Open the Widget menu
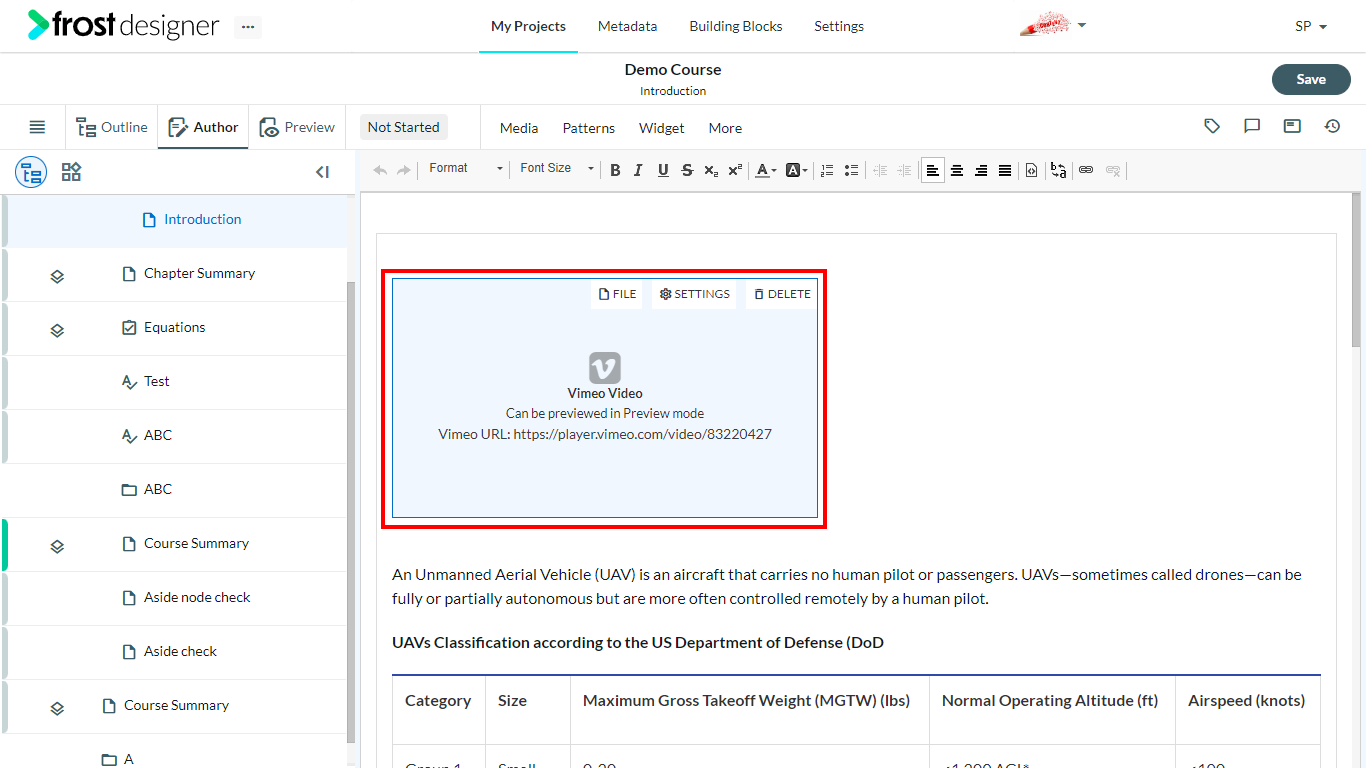The height and width of the screenshot is (768, 1366). point(662,128)
